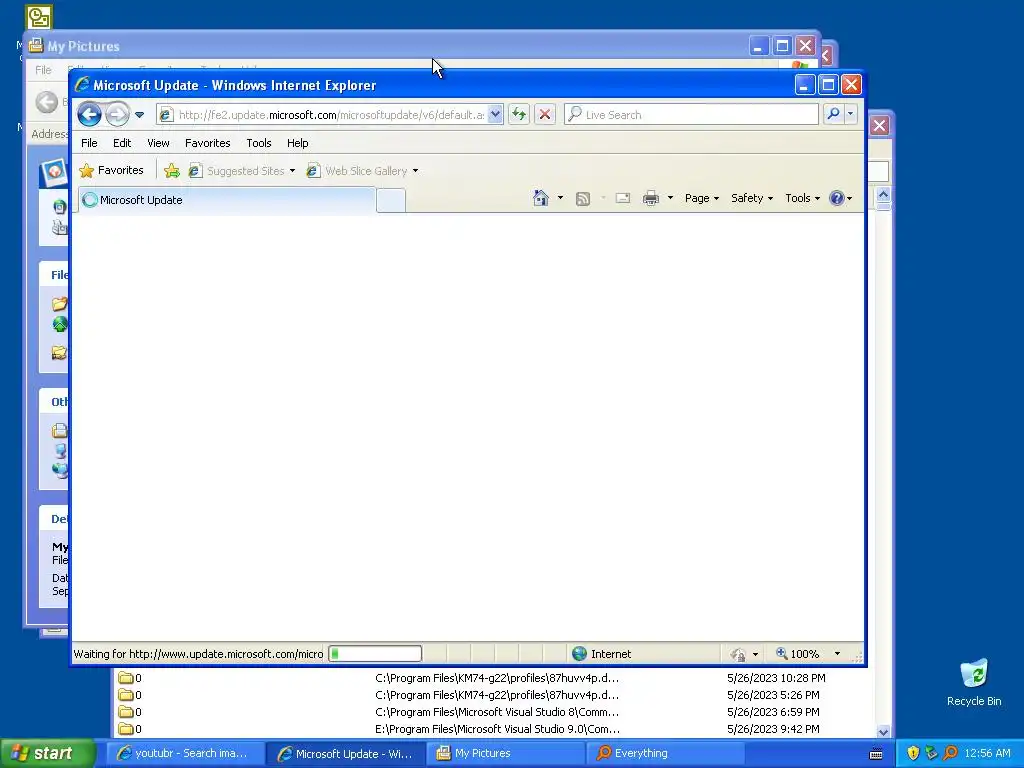Click the Help question mark icon
1024x768 pixels.
[x=837, y=198]
